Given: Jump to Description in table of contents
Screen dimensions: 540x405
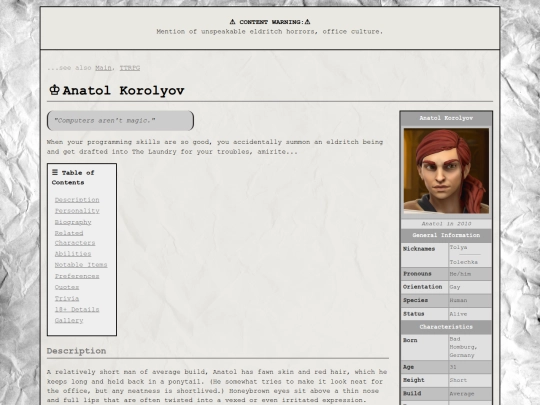Looking at the screenshot, I should coord(77,200).
